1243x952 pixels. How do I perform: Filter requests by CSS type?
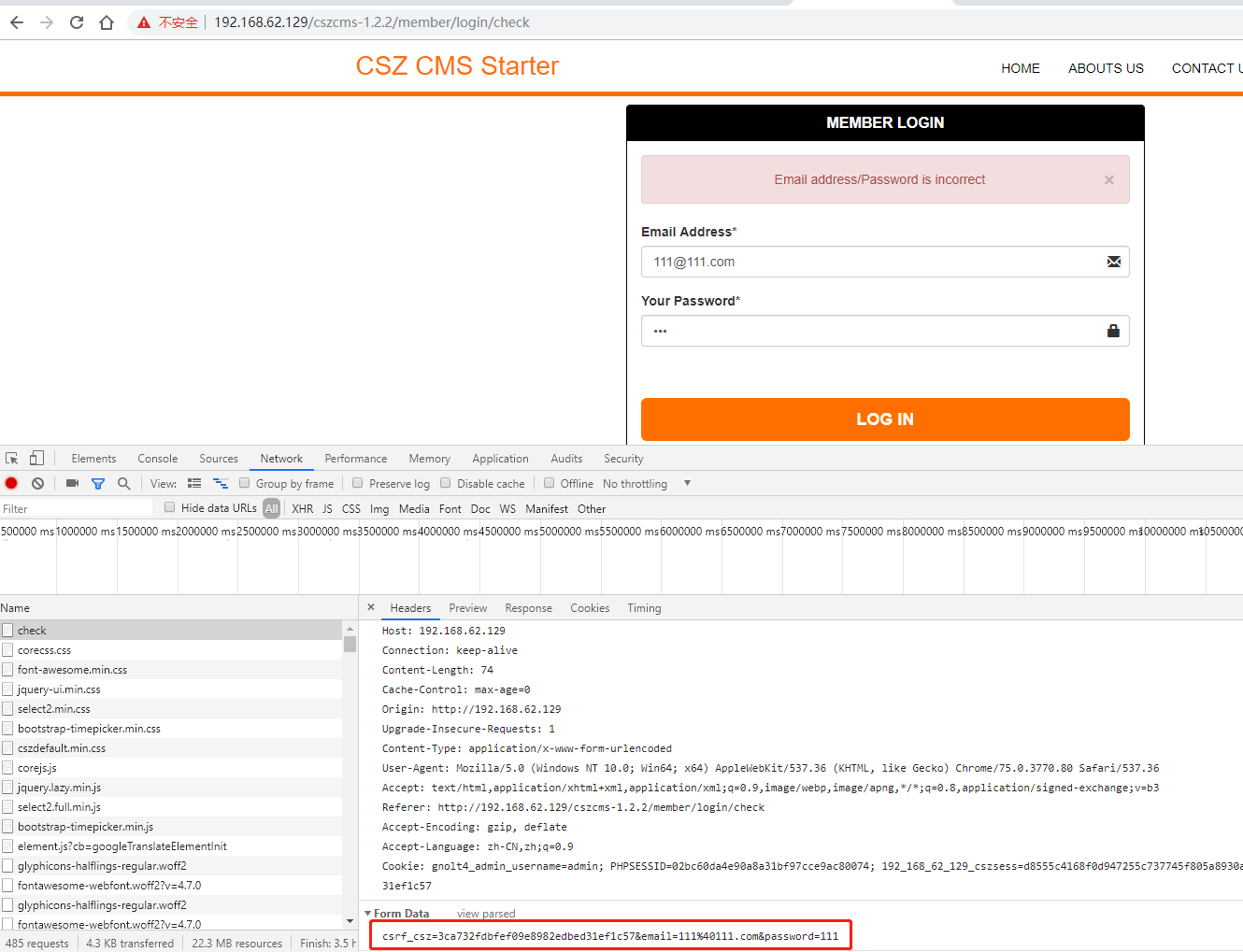tap(351, 509)
